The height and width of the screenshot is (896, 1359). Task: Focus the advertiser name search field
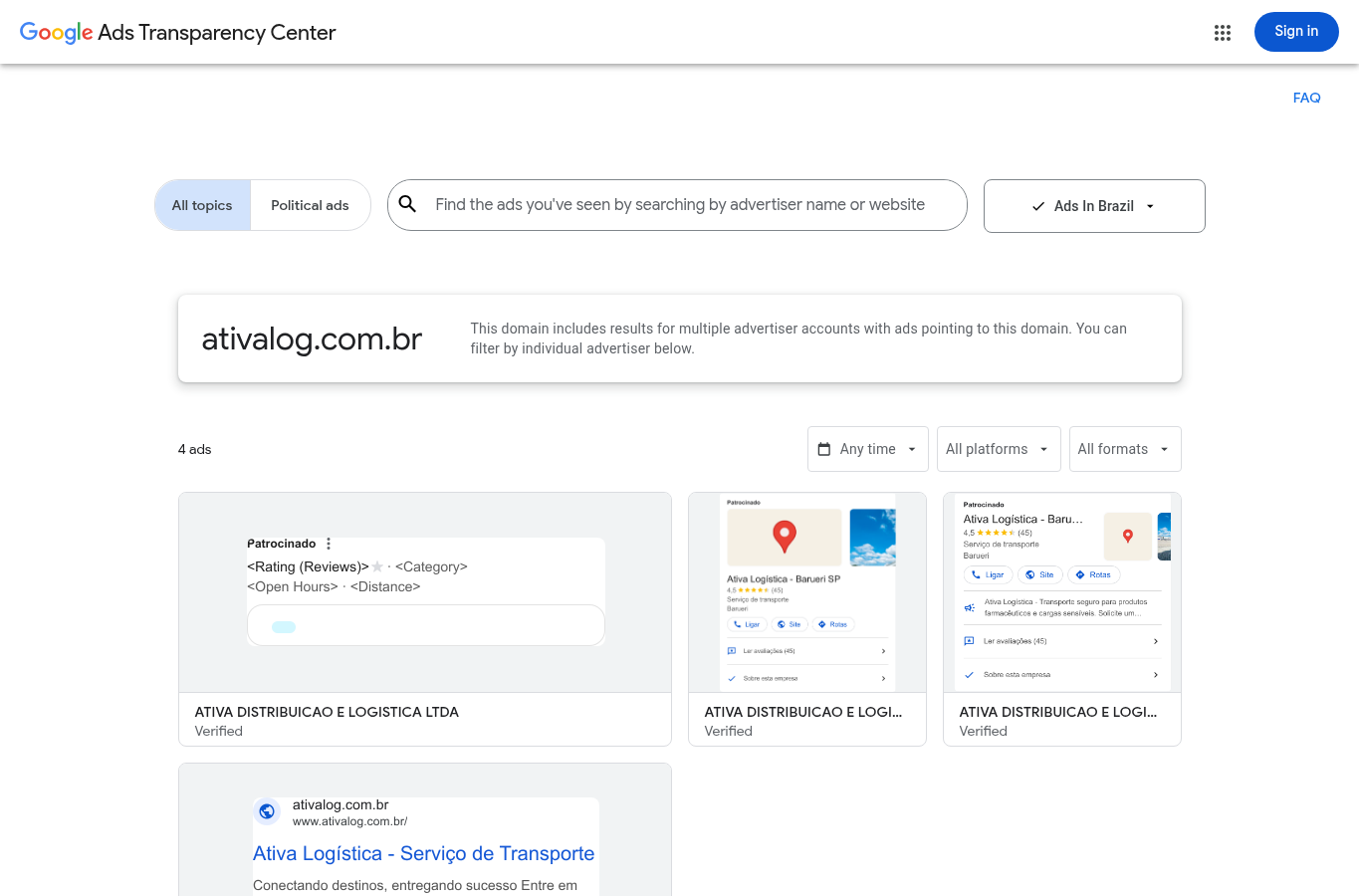tap(677, 205)
